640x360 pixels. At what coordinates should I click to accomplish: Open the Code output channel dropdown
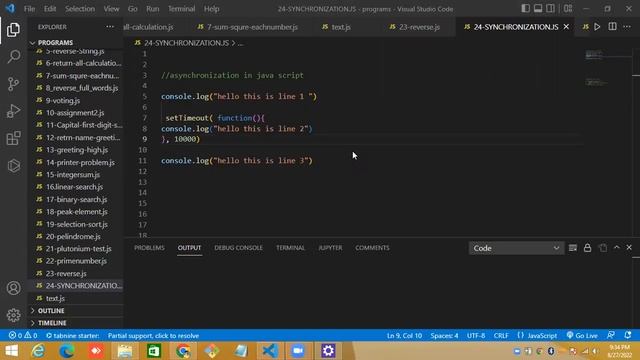pyautogui.click(x=516, y=248)
